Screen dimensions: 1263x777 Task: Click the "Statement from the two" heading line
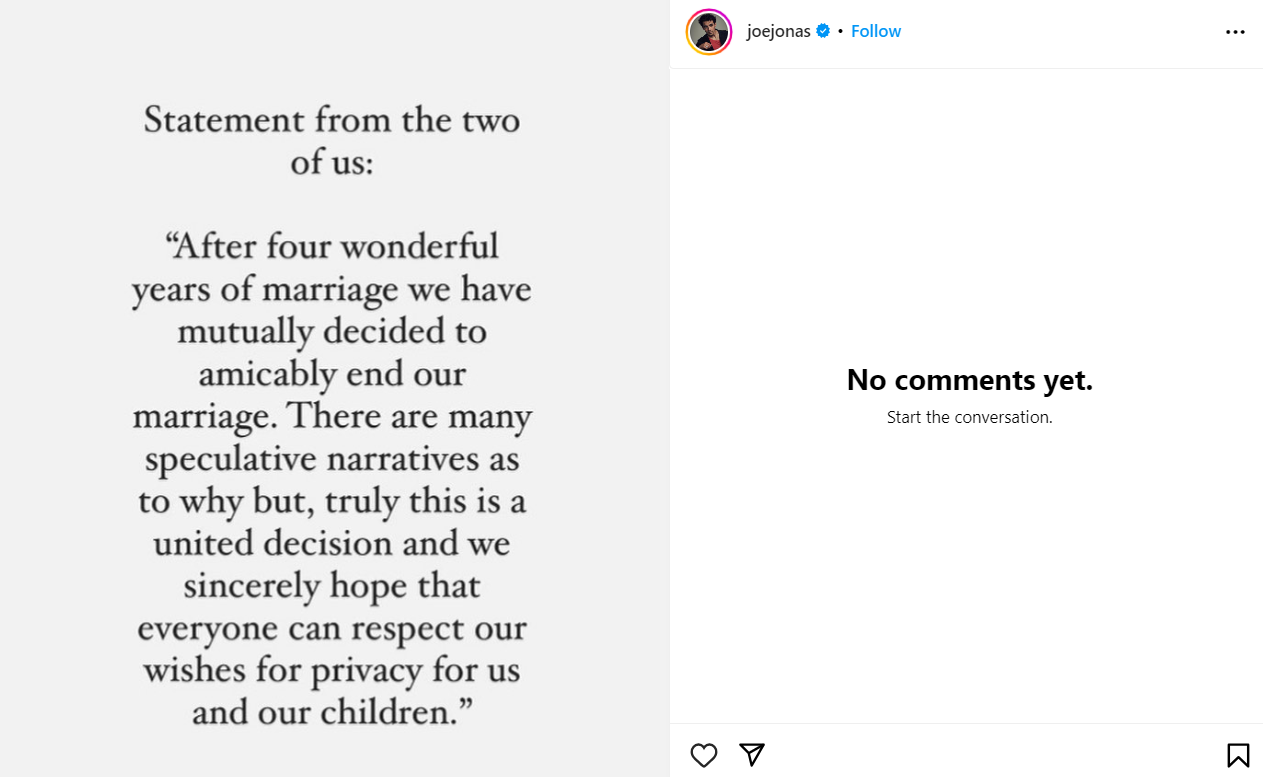[x=332, y=120]
